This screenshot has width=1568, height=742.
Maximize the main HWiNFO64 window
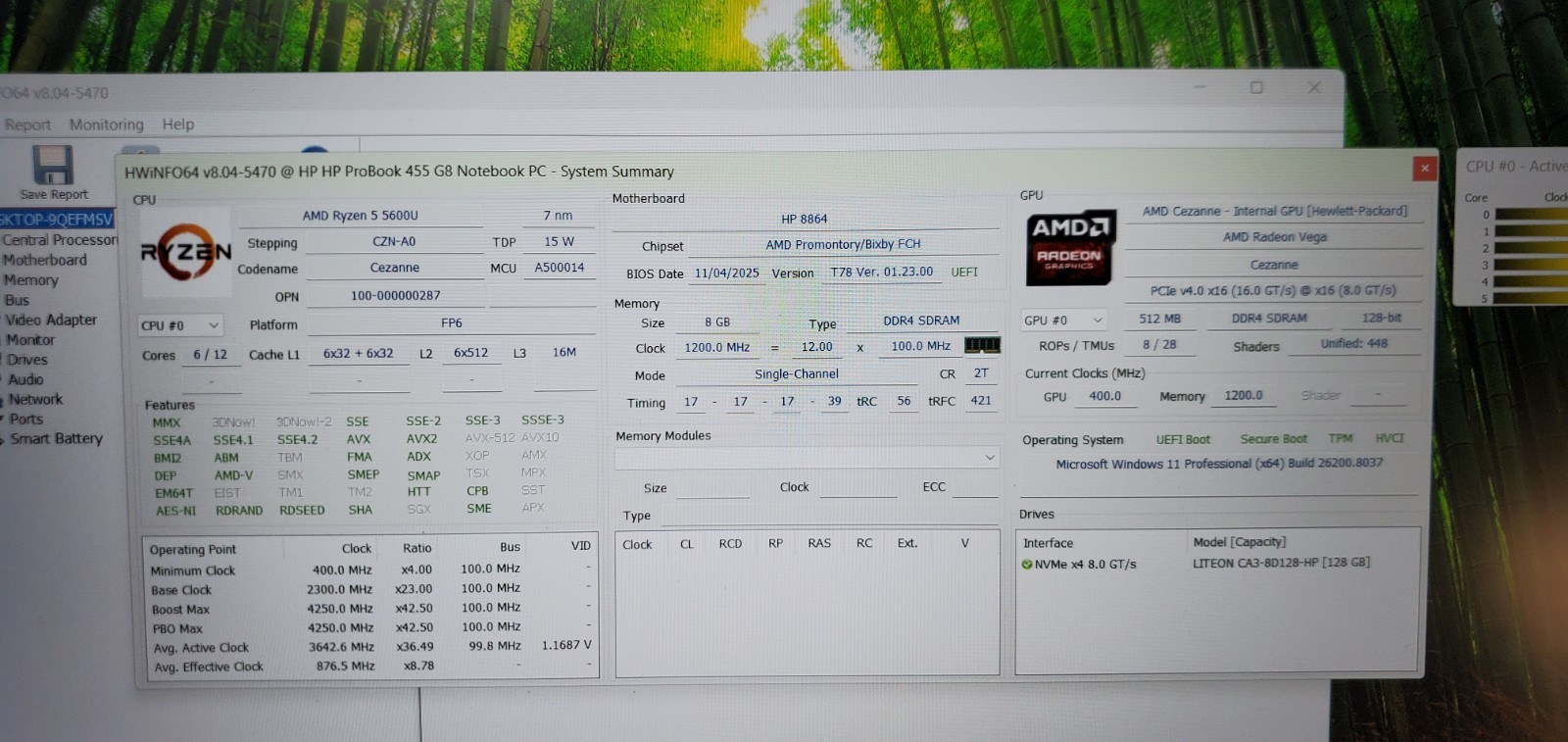tap(1256, 87)
